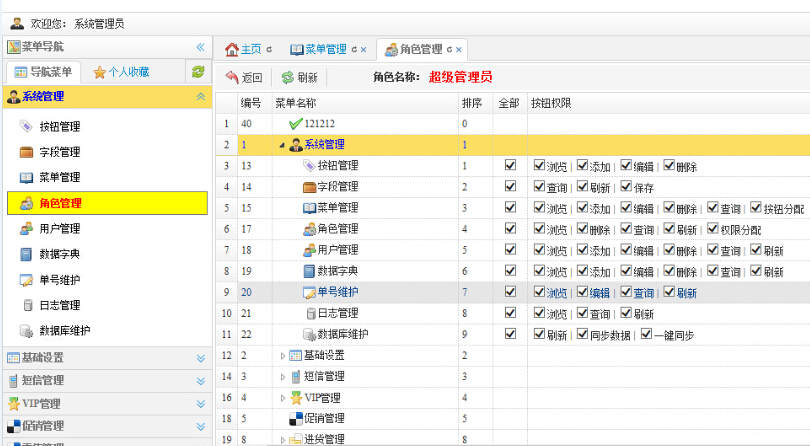Click the 菜单管理 tab reload icon
The height and width of the screenshot is (446, 810).
click(354, 50)
